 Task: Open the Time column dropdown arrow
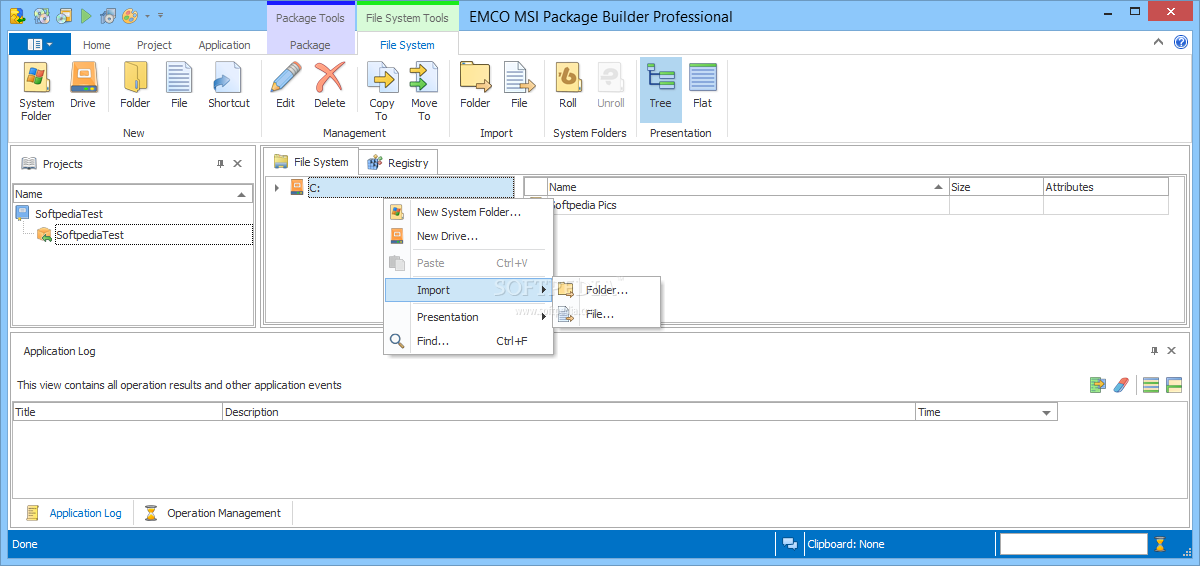(1047, 413)
